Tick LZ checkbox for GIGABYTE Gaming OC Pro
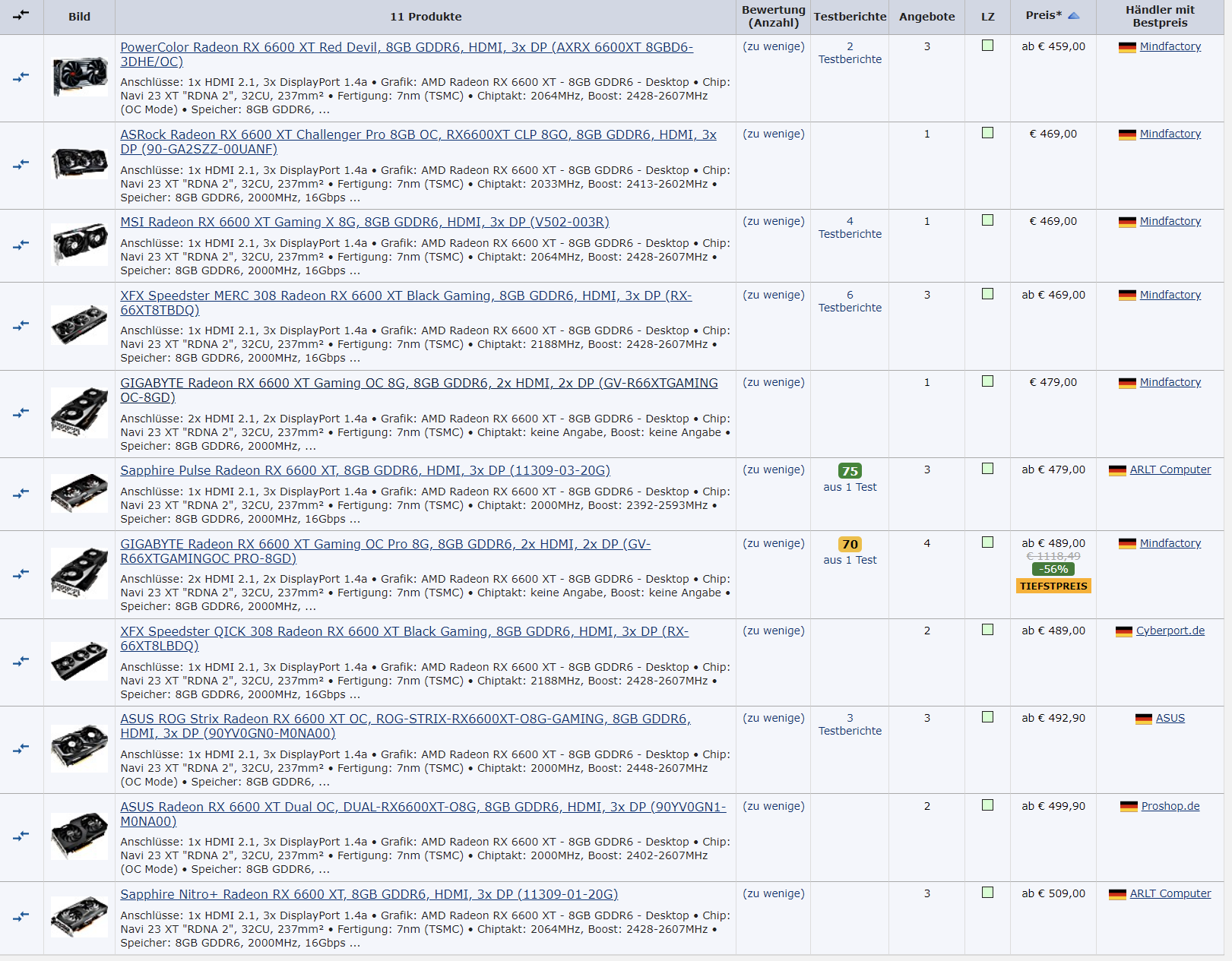Viewport: 1232px width, 961px height. (x=987, y=542)
